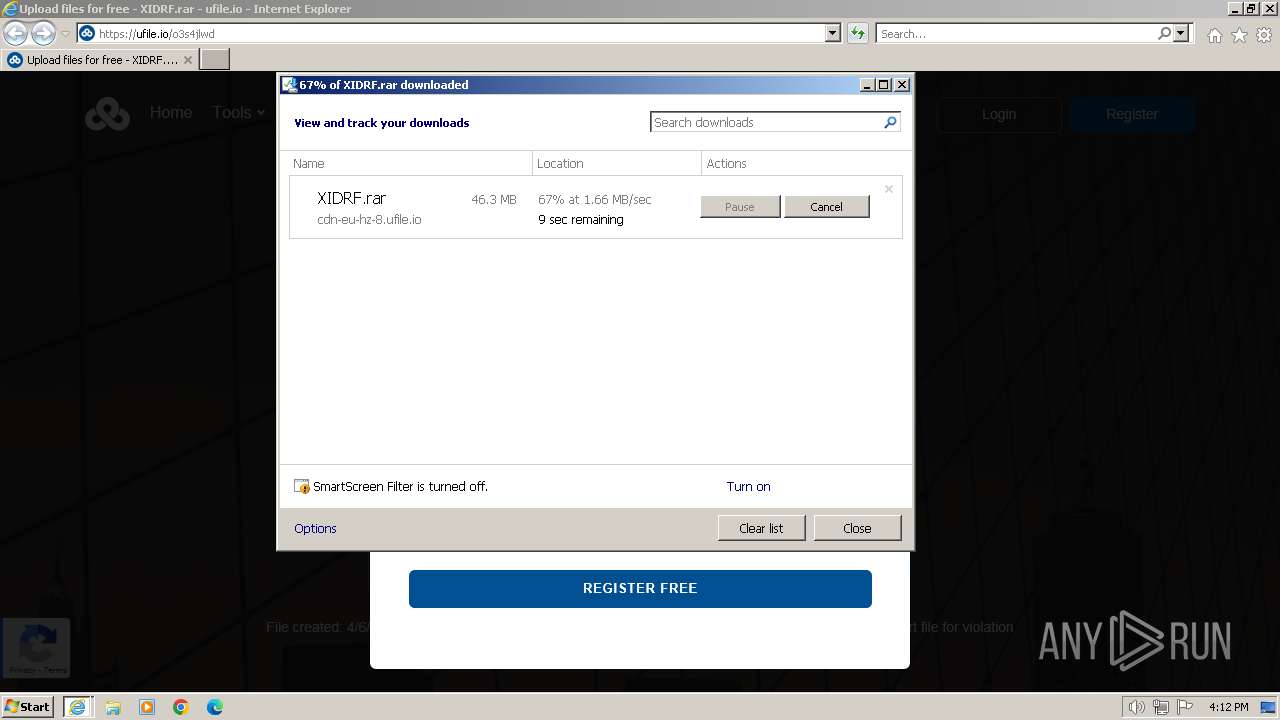Click the REGISTER FREE button
Screen dimensions: 1280x720
pyautogui.click(x=640, y=588)
